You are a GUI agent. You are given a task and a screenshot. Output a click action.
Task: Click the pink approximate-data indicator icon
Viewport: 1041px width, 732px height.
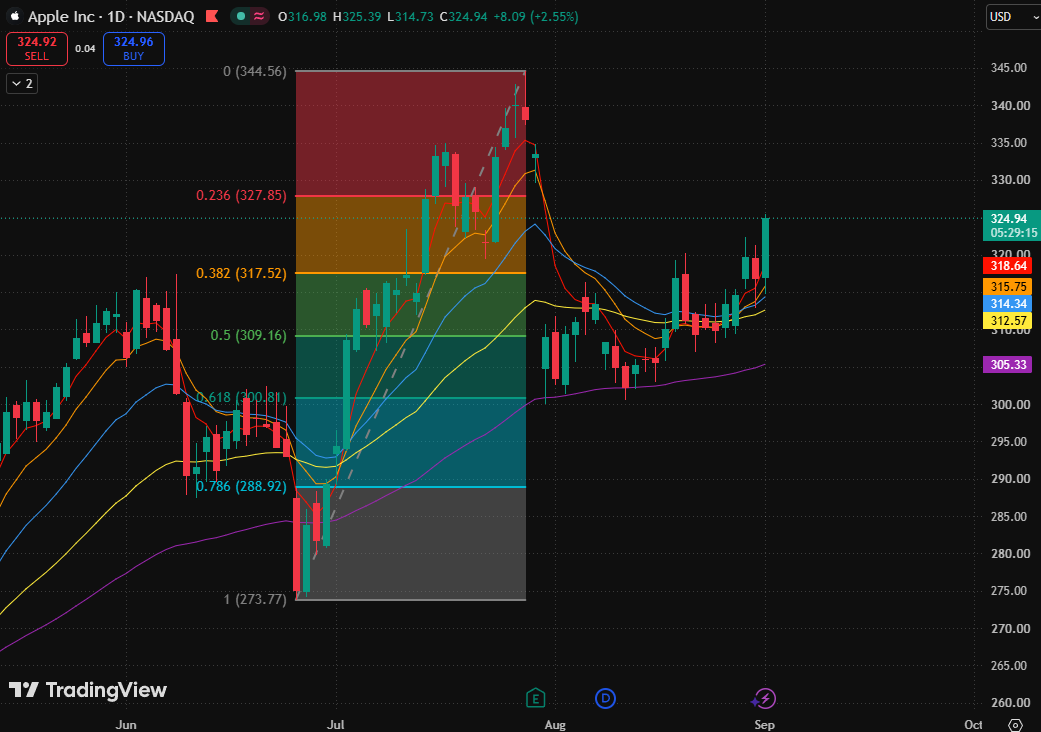tap(259, 16)
